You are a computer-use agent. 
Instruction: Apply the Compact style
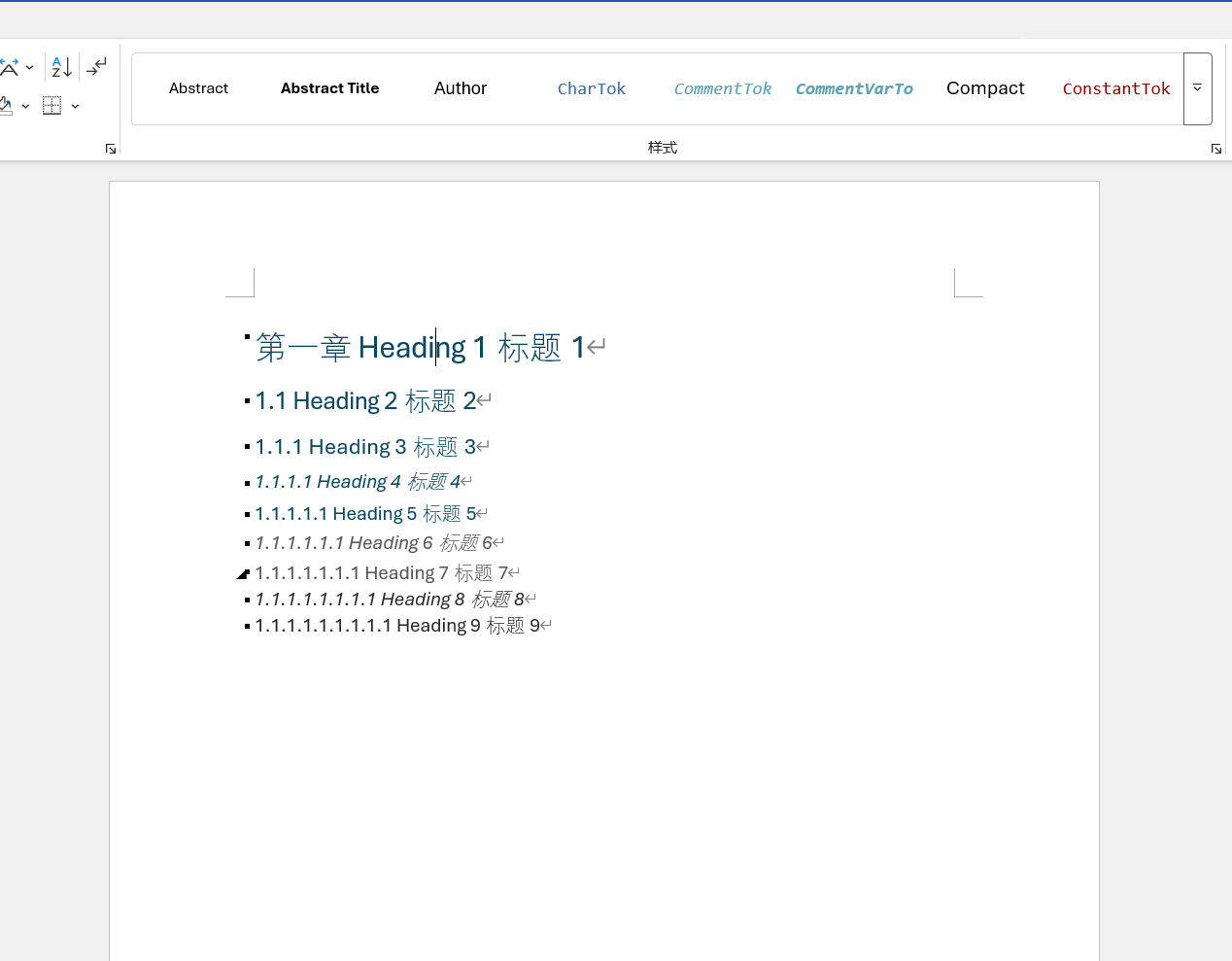pyautogui.click(x=985, y=88)
